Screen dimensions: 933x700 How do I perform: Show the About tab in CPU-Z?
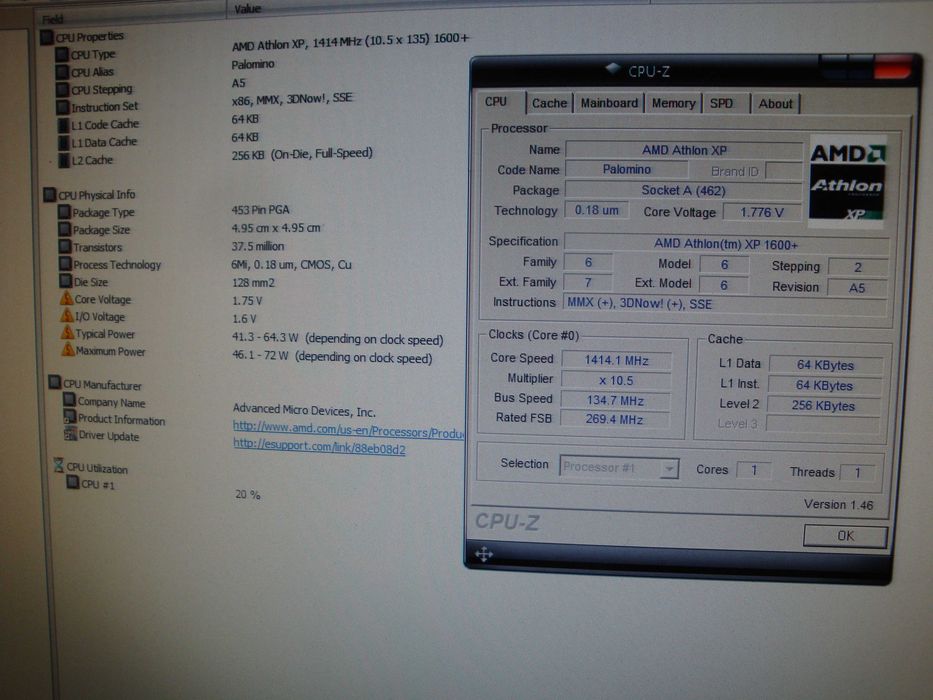[775, 104]
